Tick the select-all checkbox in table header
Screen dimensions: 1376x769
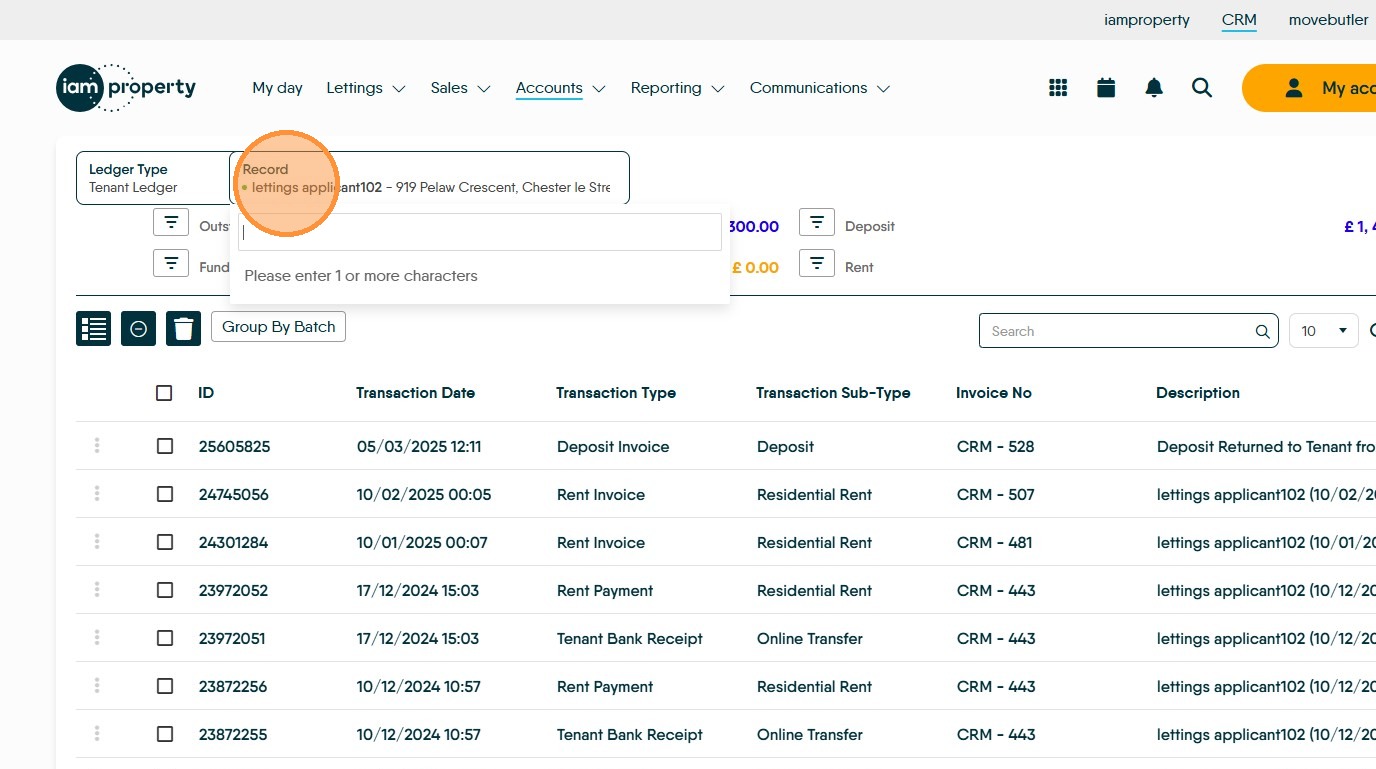coord(164,393)
